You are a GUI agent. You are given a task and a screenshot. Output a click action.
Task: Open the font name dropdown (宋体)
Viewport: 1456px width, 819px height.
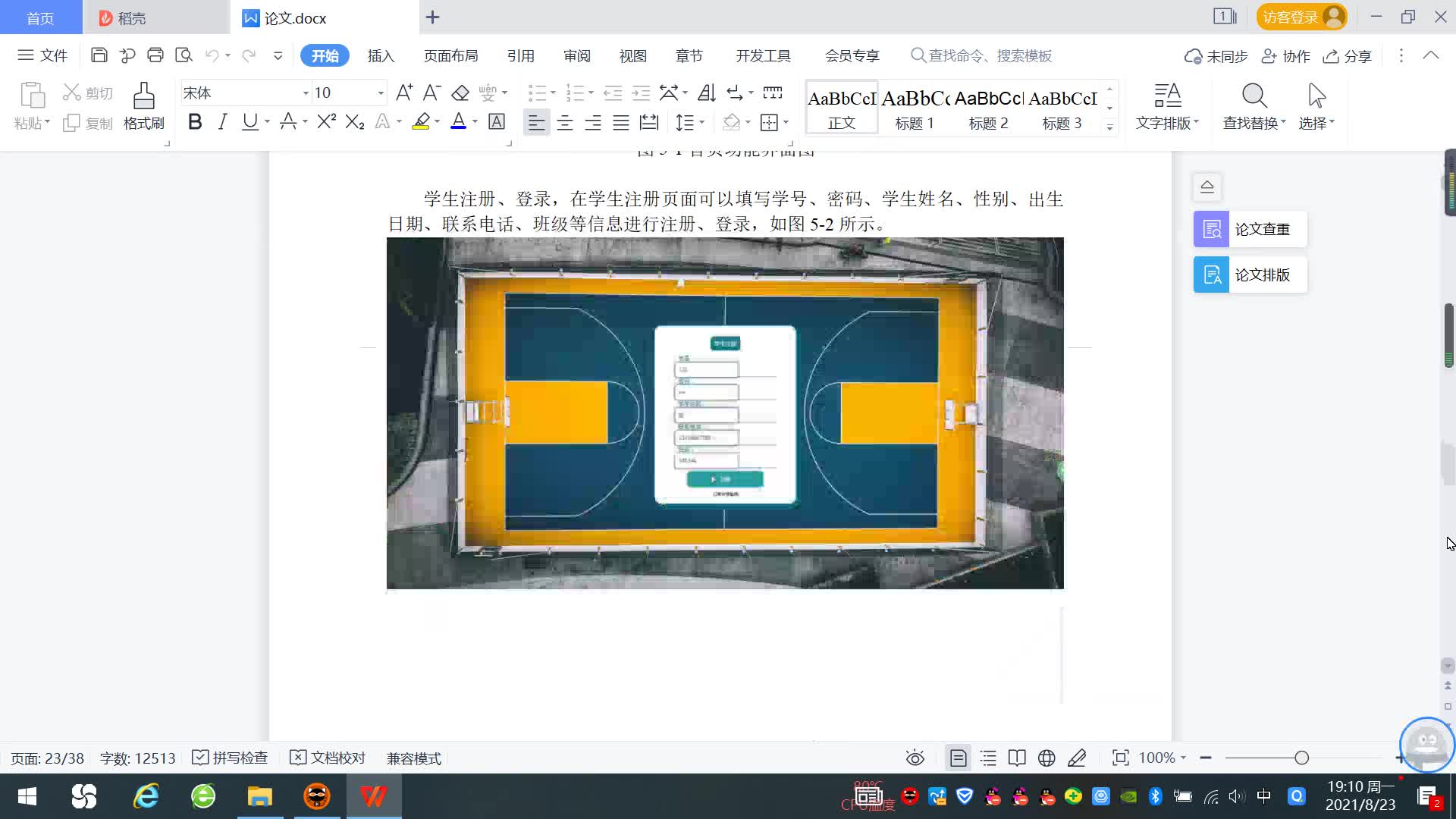(306, 93)
